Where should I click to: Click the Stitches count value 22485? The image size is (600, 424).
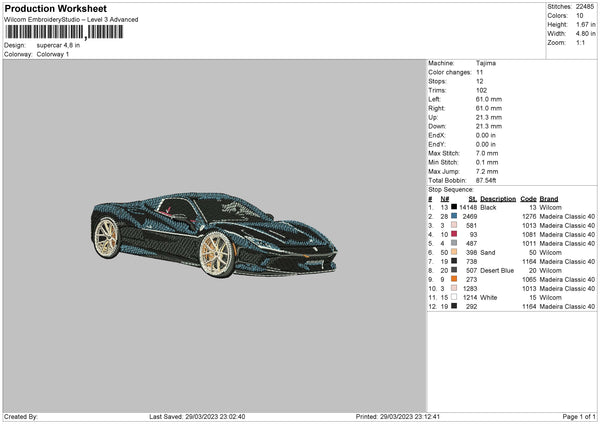point(587,8)
